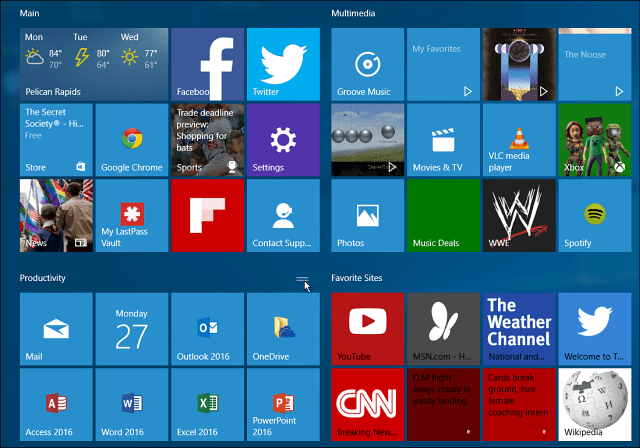The image size is (640, 448).
Task: Open the Welcome to Twitter site tile
Action: click(595, 329)
